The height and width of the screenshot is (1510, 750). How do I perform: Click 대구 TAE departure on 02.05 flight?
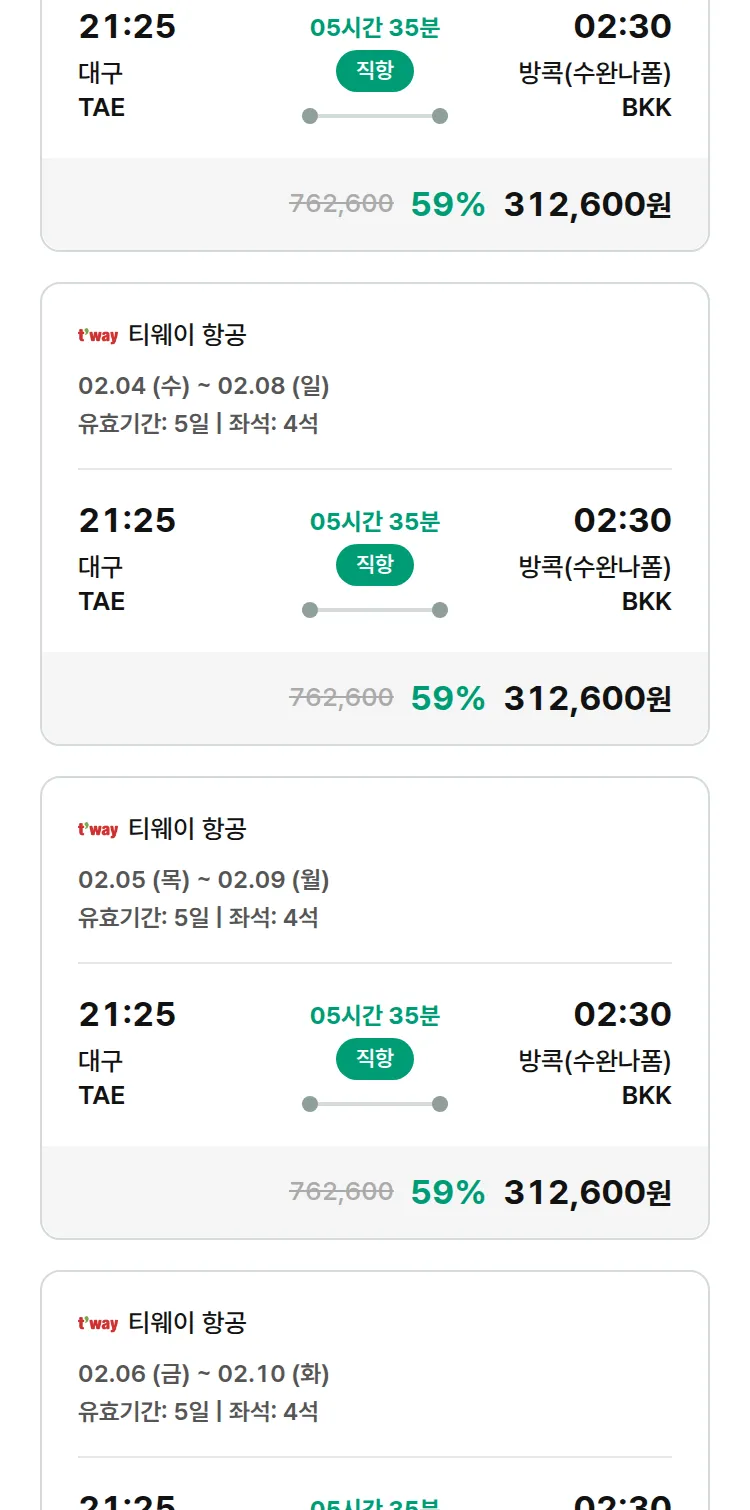(x=102, y=1077)
